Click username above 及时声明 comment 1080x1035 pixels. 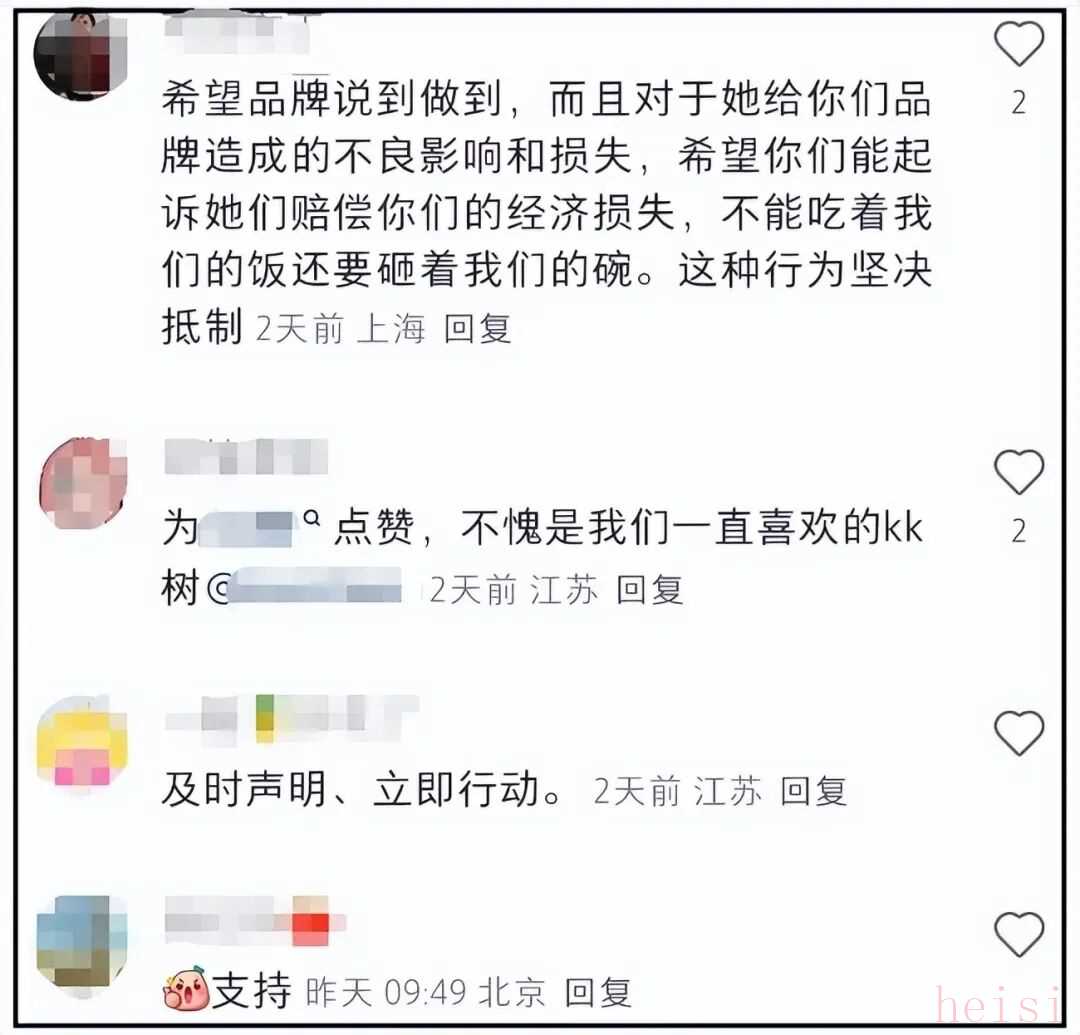tap(291, 718)
